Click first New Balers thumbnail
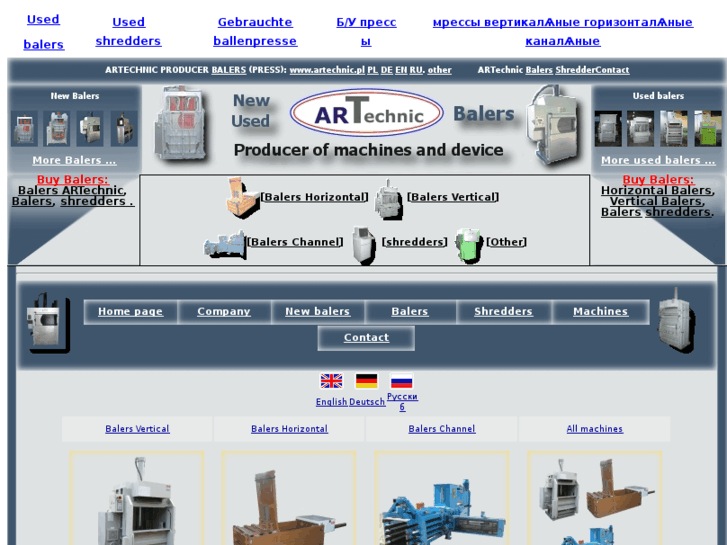Image resolution: width=727 pixels, height=545 pixels. [x=24, y=128]
